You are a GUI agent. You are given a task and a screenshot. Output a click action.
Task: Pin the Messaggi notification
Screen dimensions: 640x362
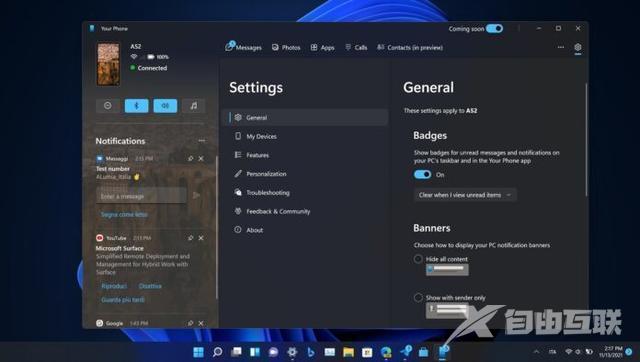pos(191,158)
